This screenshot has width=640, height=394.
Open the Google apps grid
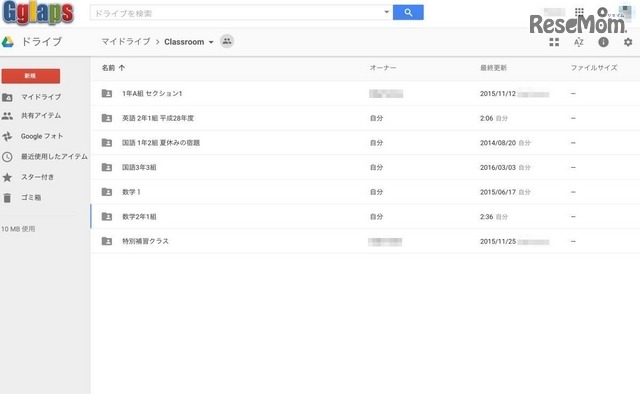tap(579, 11)
